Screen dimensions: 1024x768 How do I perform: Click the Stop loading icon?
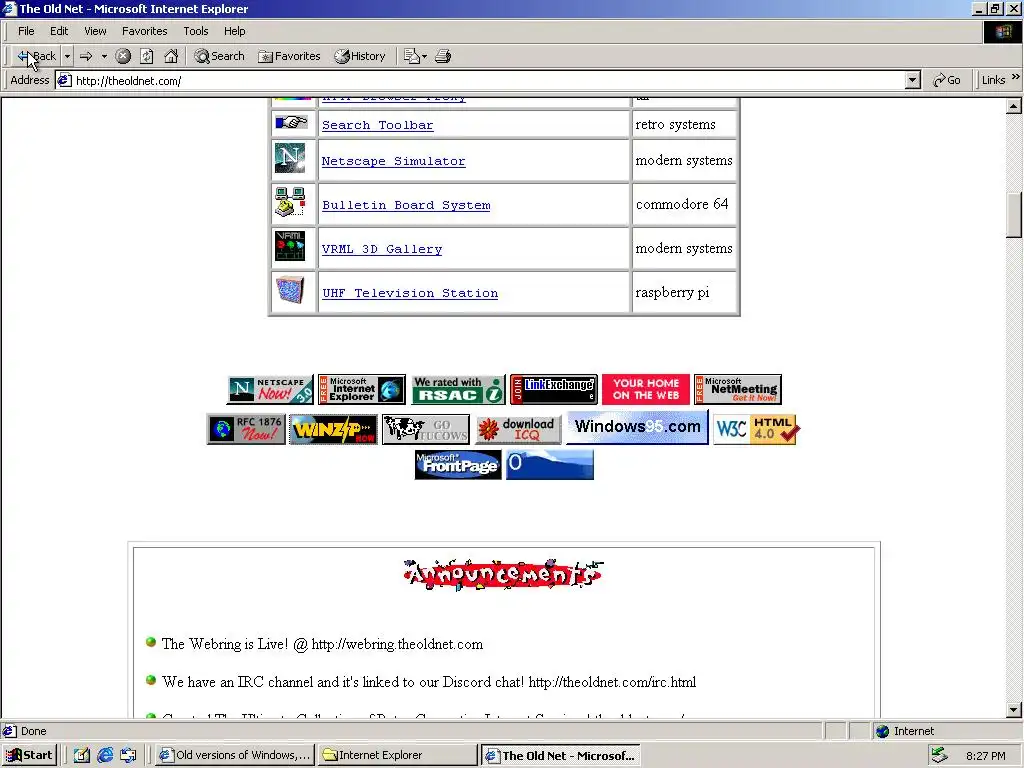(x=123, y=56)
